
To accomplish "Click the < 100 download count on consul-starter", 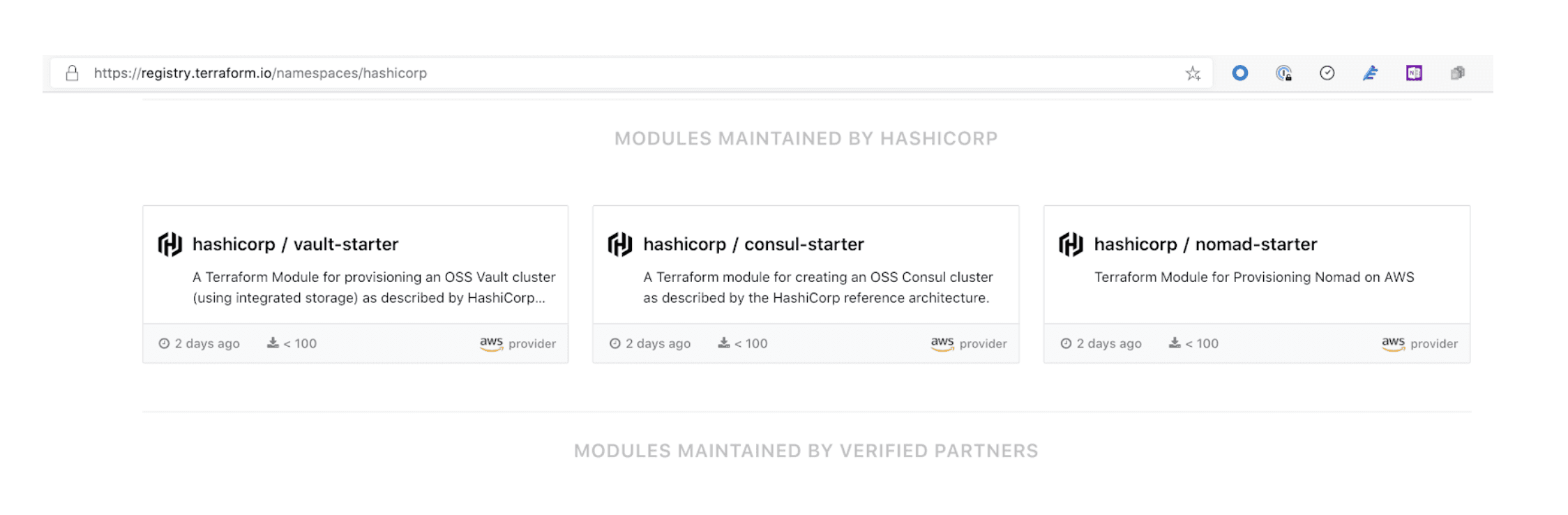I will [x=751, y=343].
